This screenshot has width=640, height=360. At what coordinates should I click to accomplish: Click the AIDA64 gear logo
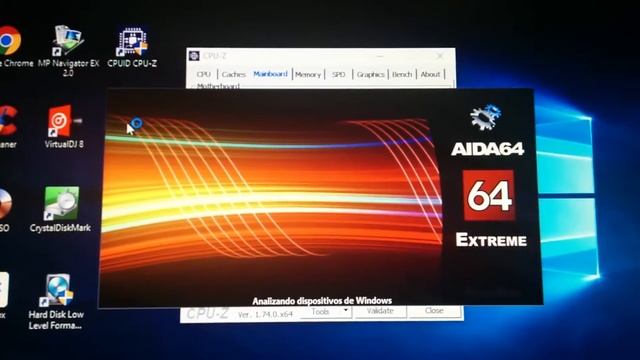486,118
